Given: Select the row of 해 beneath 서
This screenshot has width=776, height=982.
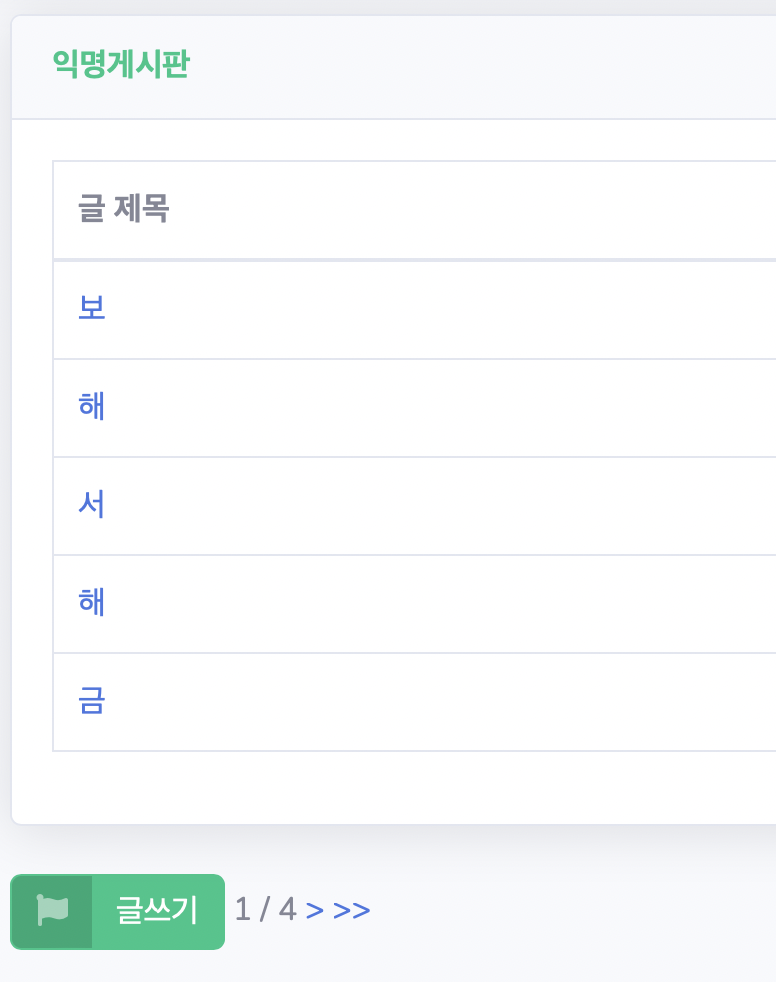Looking at the screenshot, I should coord(415,604).
